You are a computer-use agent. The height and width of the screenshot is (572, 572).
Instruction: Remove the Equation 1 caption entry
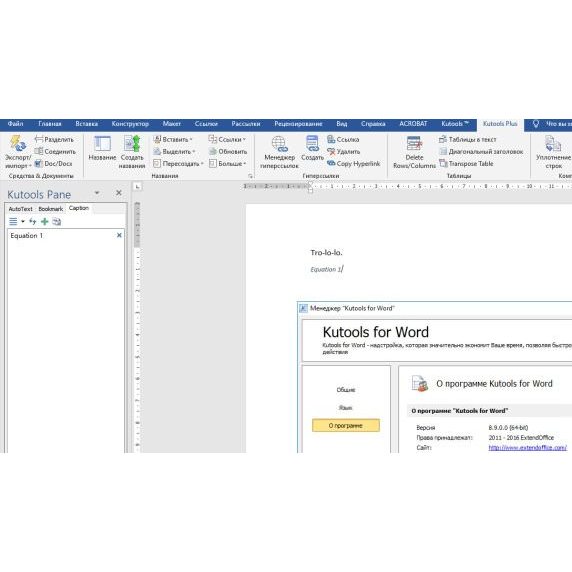tap(119, 235)
